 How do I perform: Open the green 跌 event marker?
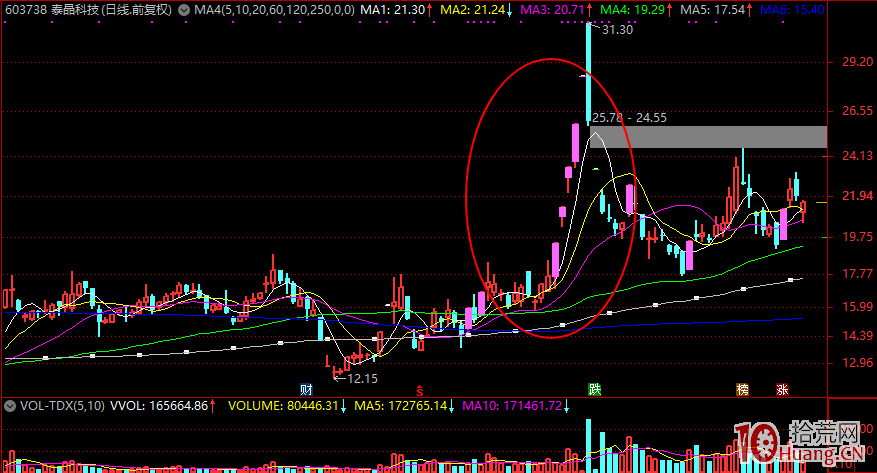click(x=595, y=389)
